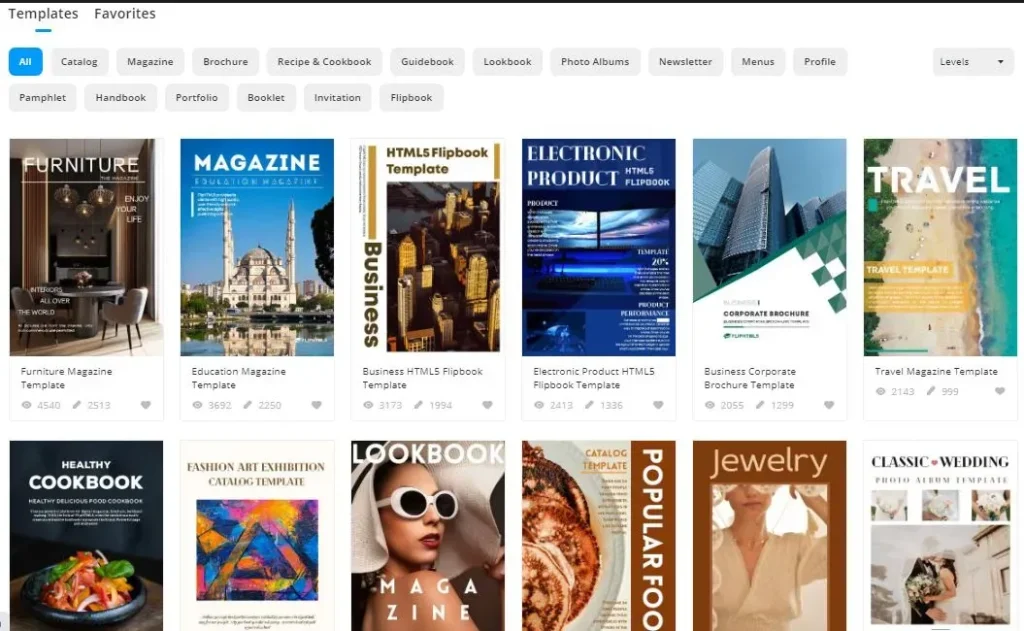The image size is (1024, 631).
Task: Choose the Flipbook category filter
Action: (x=411, y=98)
